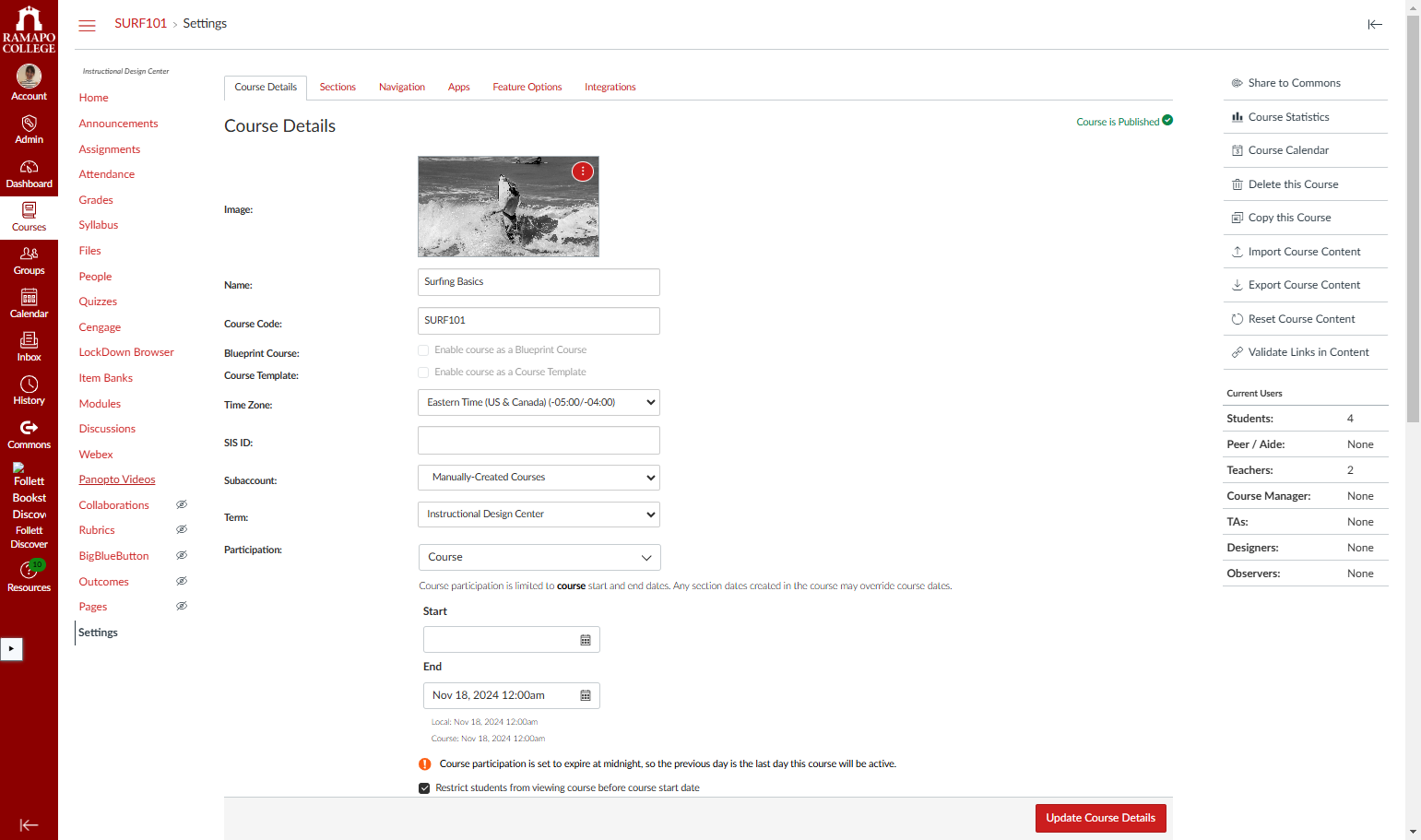Open the Panopto Videos link
The height and width of the screenshot is (840, 1421).
(117, 479)
